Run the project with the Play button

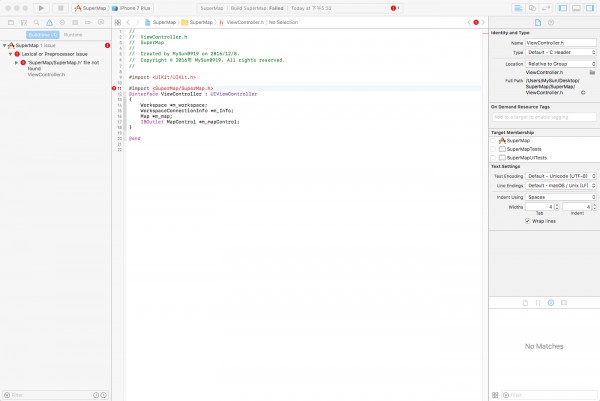41,8
